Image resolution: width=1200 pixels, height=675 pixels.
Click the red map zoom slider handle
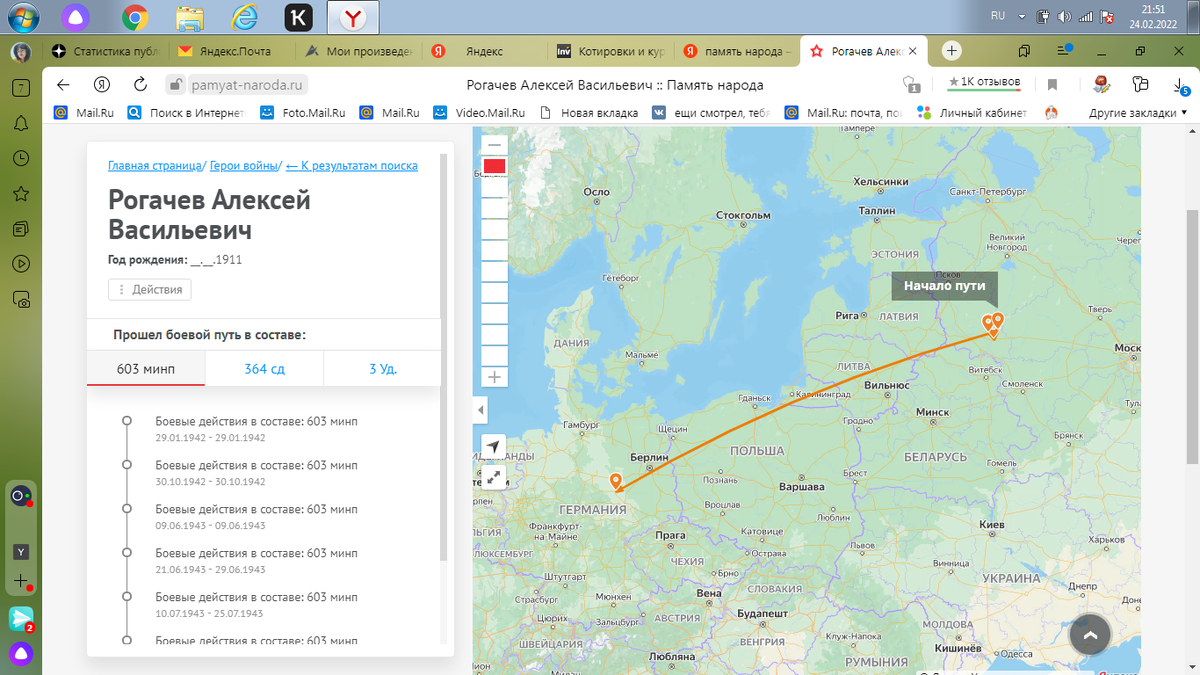pos(494,166)
